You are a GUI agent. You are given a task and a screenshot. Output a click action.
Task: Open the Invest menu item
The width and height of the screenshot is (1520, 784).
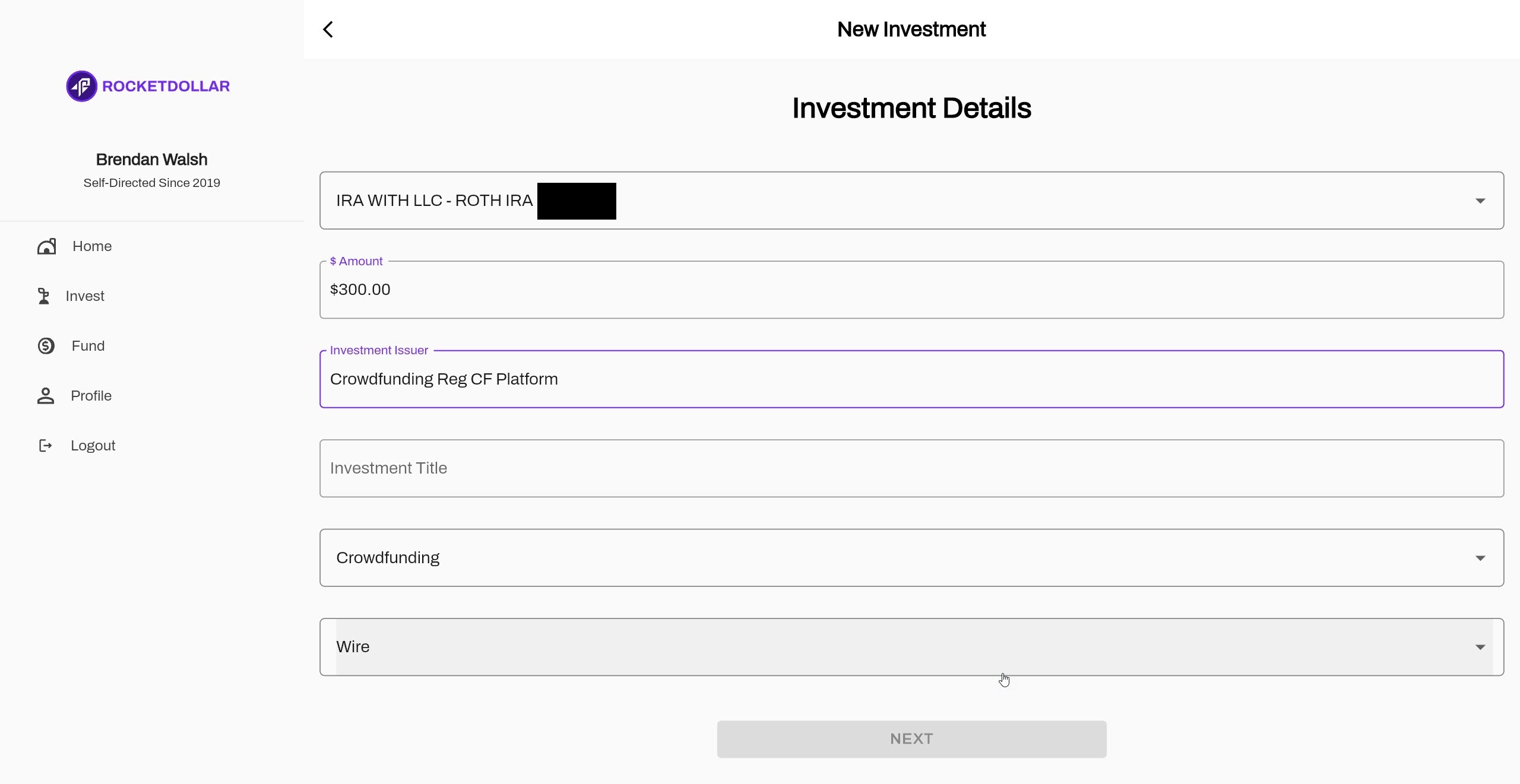[85, 296]
